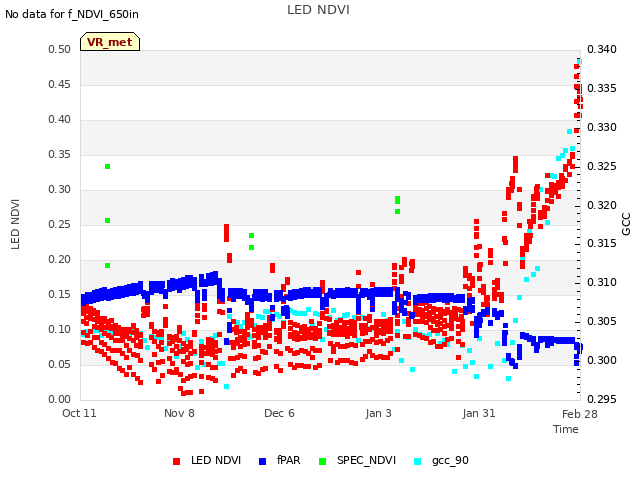640x480 pixels.
Task: Click the chart title LED NDVI
Action: (318, 10)
